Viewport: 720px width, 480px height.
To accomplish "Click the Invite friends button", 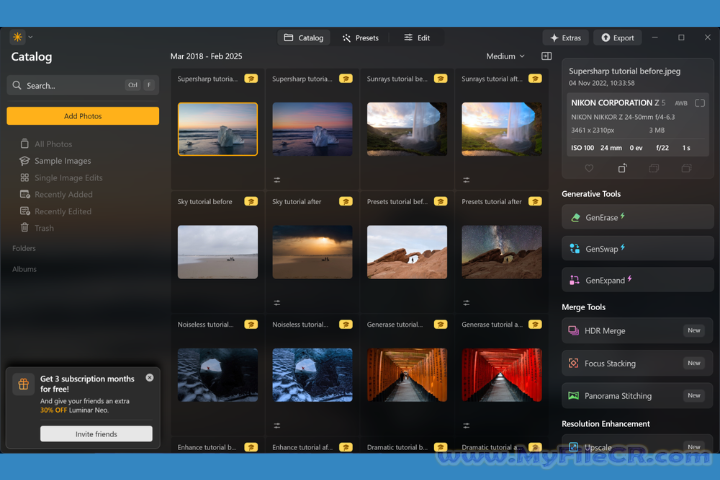I will tap(96, 434).
